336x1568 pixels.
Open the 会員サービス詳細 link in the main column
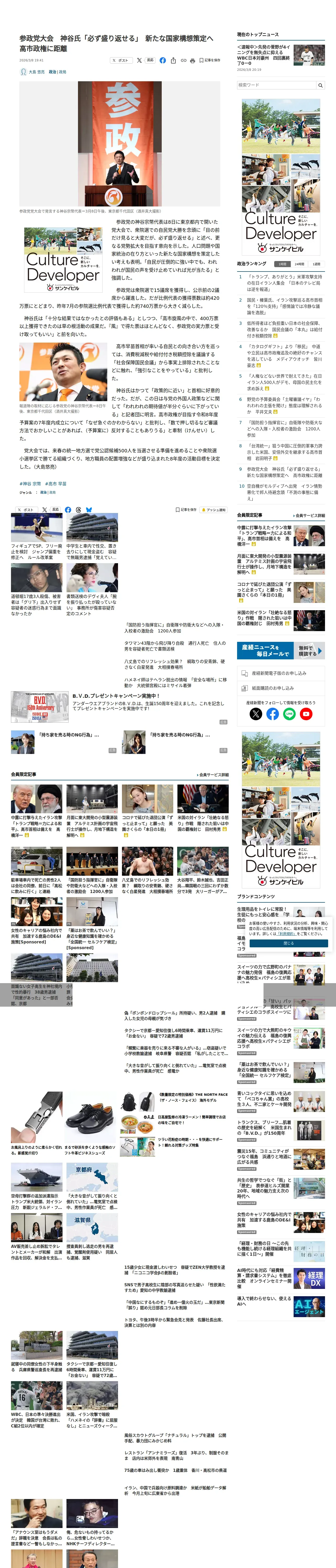(213, 775)
